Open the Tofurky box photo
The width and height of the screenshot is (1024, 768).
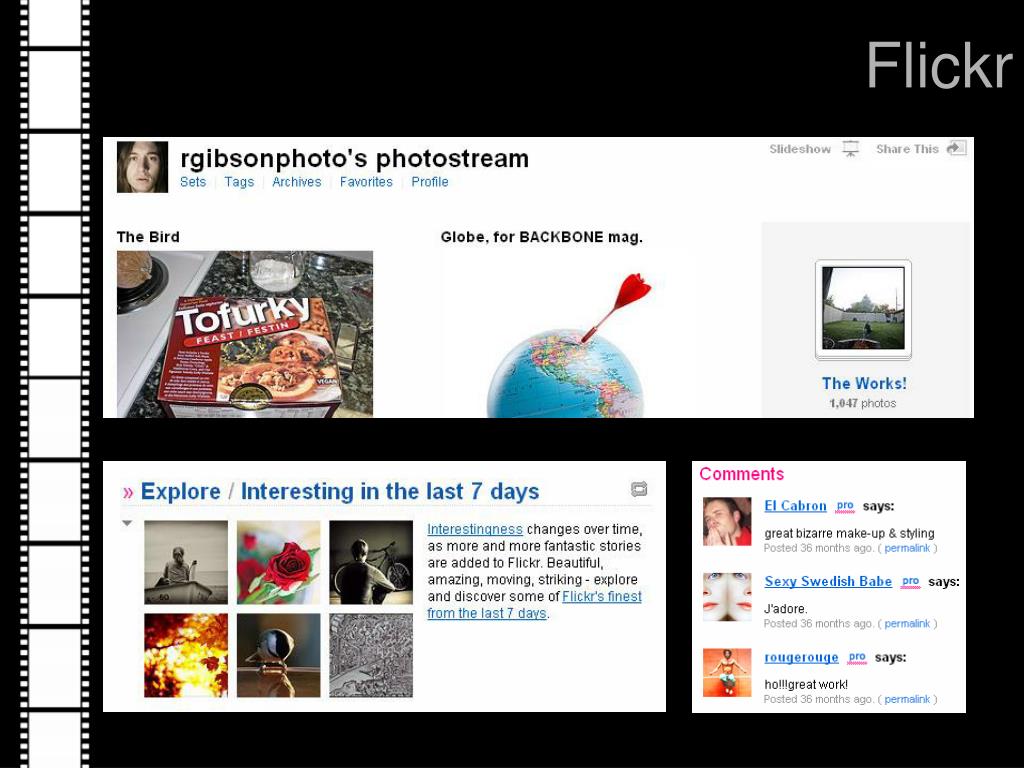[x=245, y=334]
